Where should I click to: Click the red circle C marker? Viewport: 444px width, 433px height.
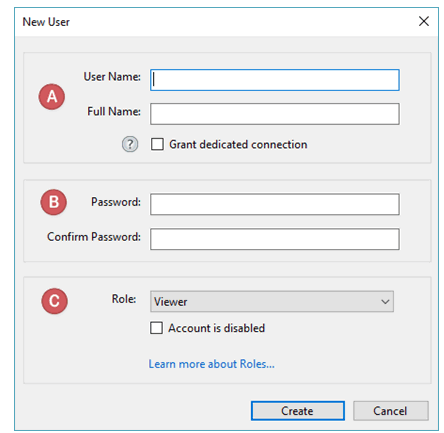54,301
